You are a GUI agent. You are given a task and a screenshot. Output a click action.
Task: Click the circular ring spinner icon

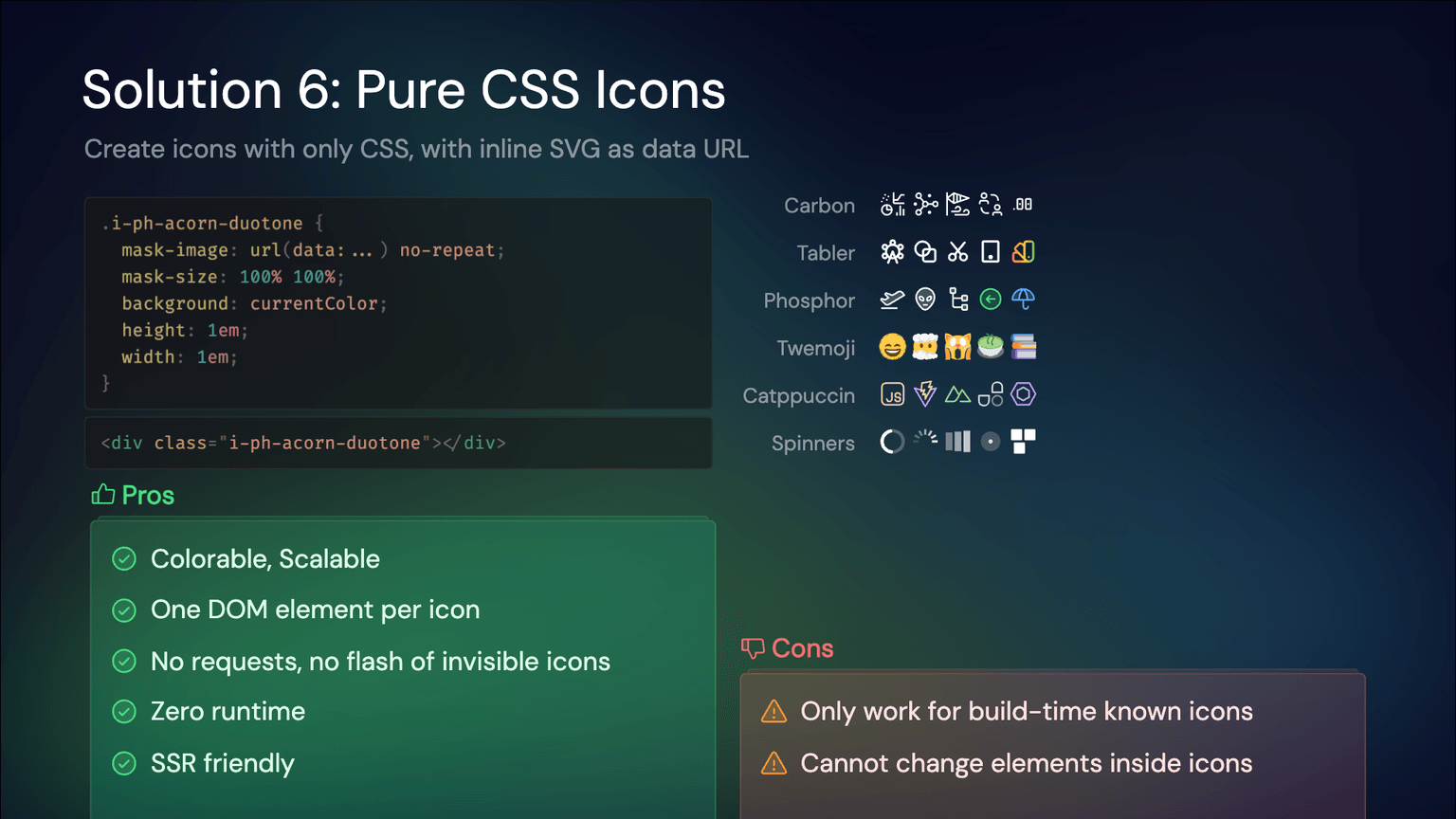tap(892, 442)
